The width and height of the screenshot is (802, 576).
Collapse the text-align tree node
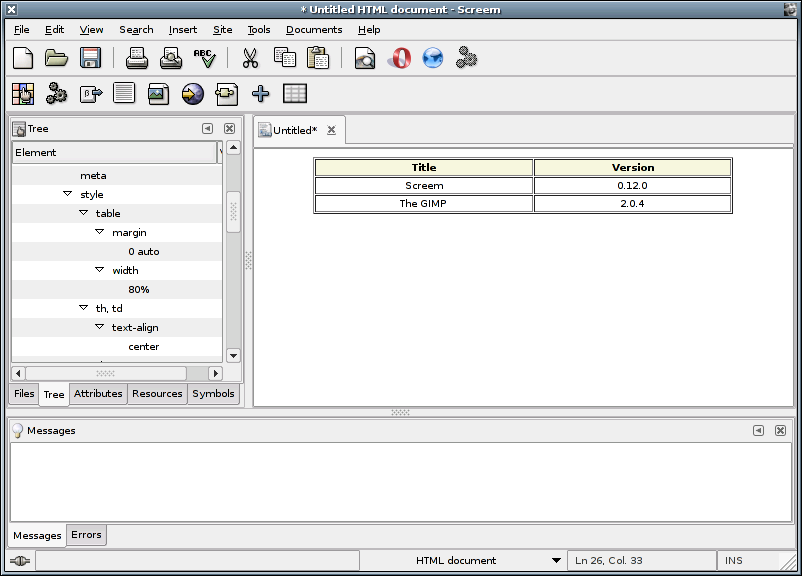click(100, 326)
